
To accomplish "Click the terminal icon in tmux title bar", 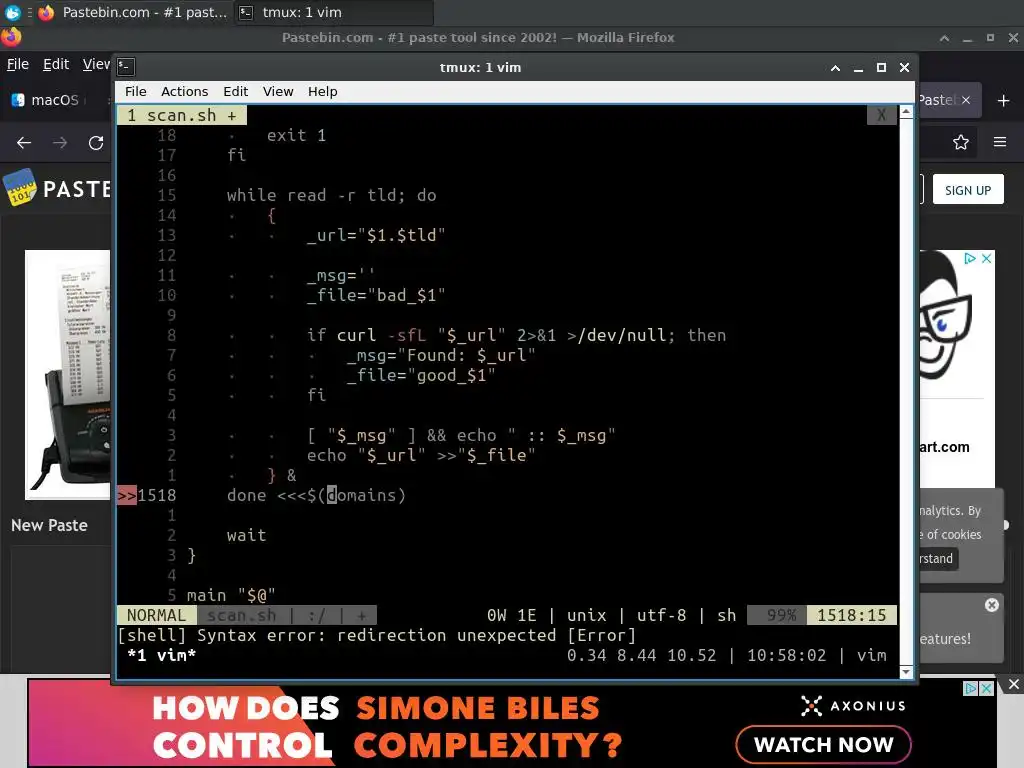I will coord(126,67).
